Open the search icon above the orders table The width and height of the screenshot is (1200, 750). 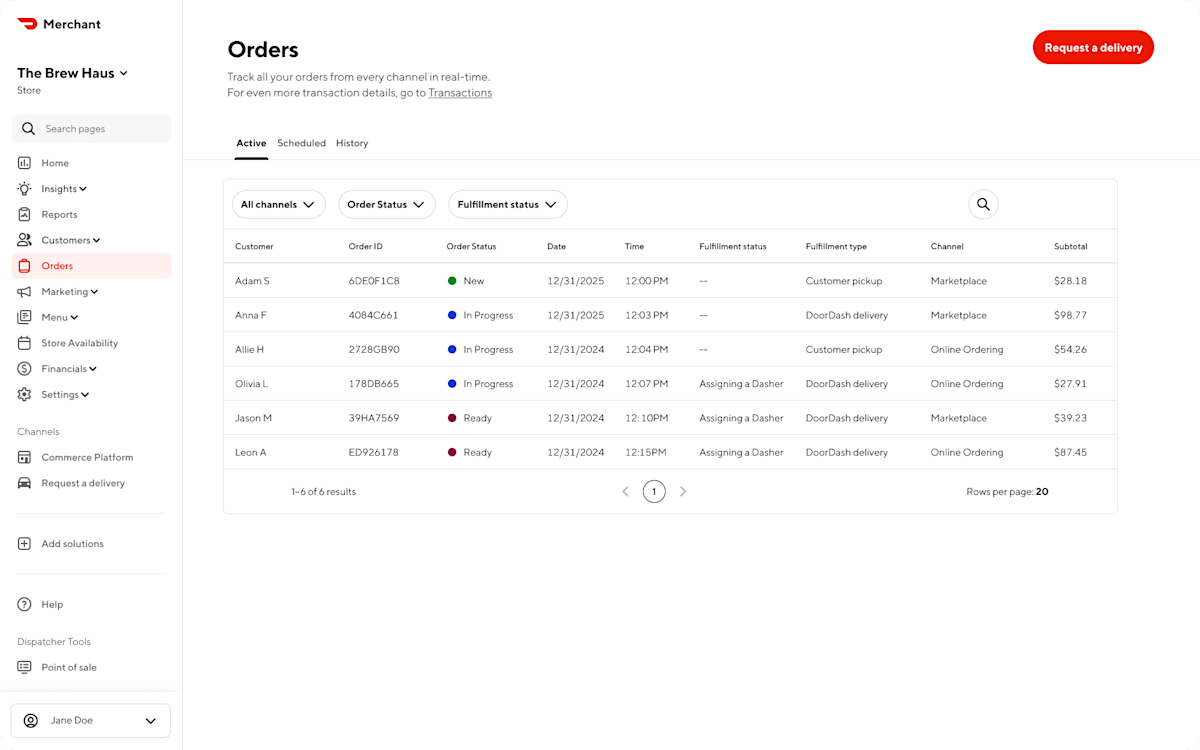983,204
